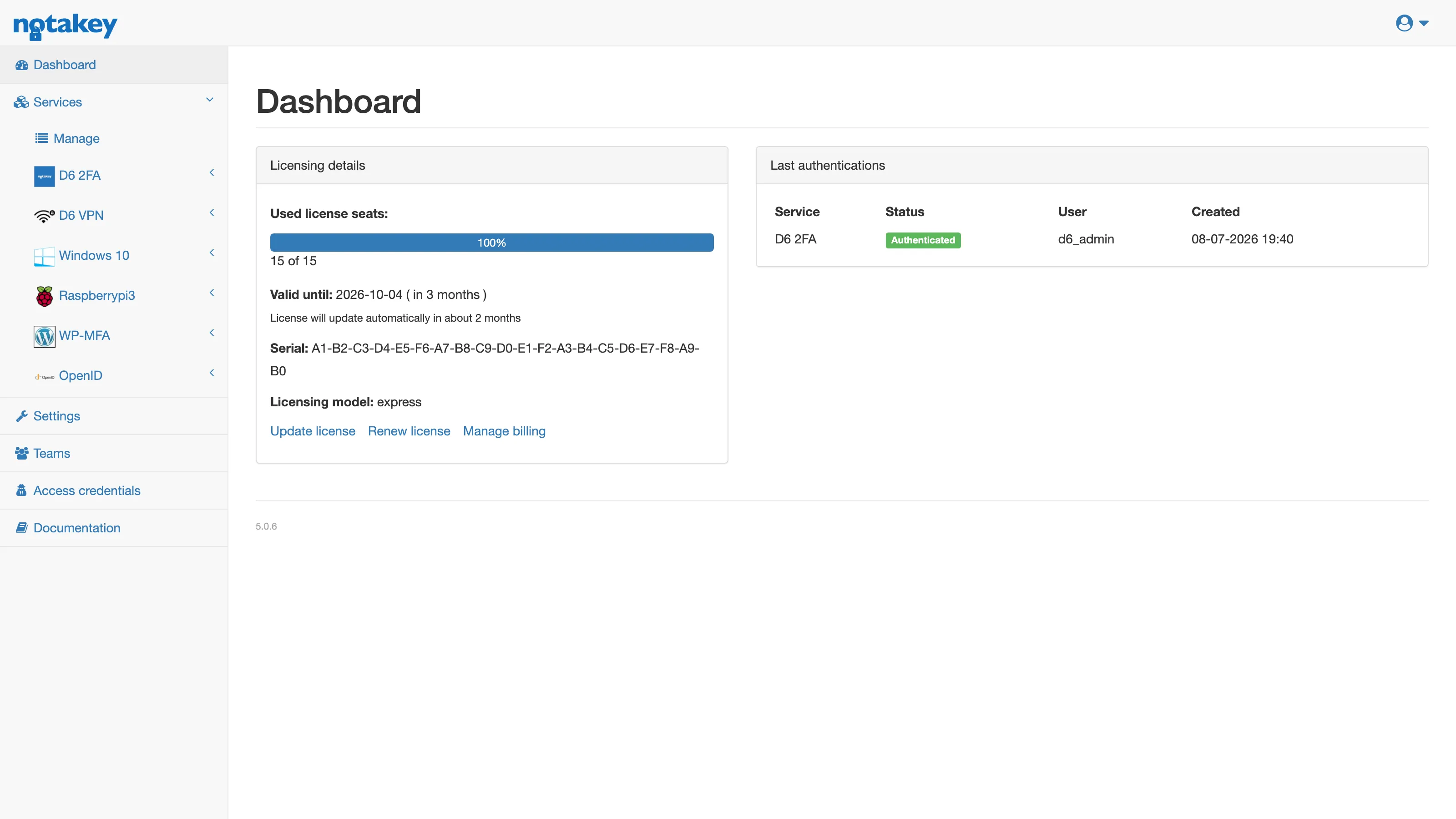1456x819 pixels.
Task: Open the Manage billing link
Action: coord(504,431)
